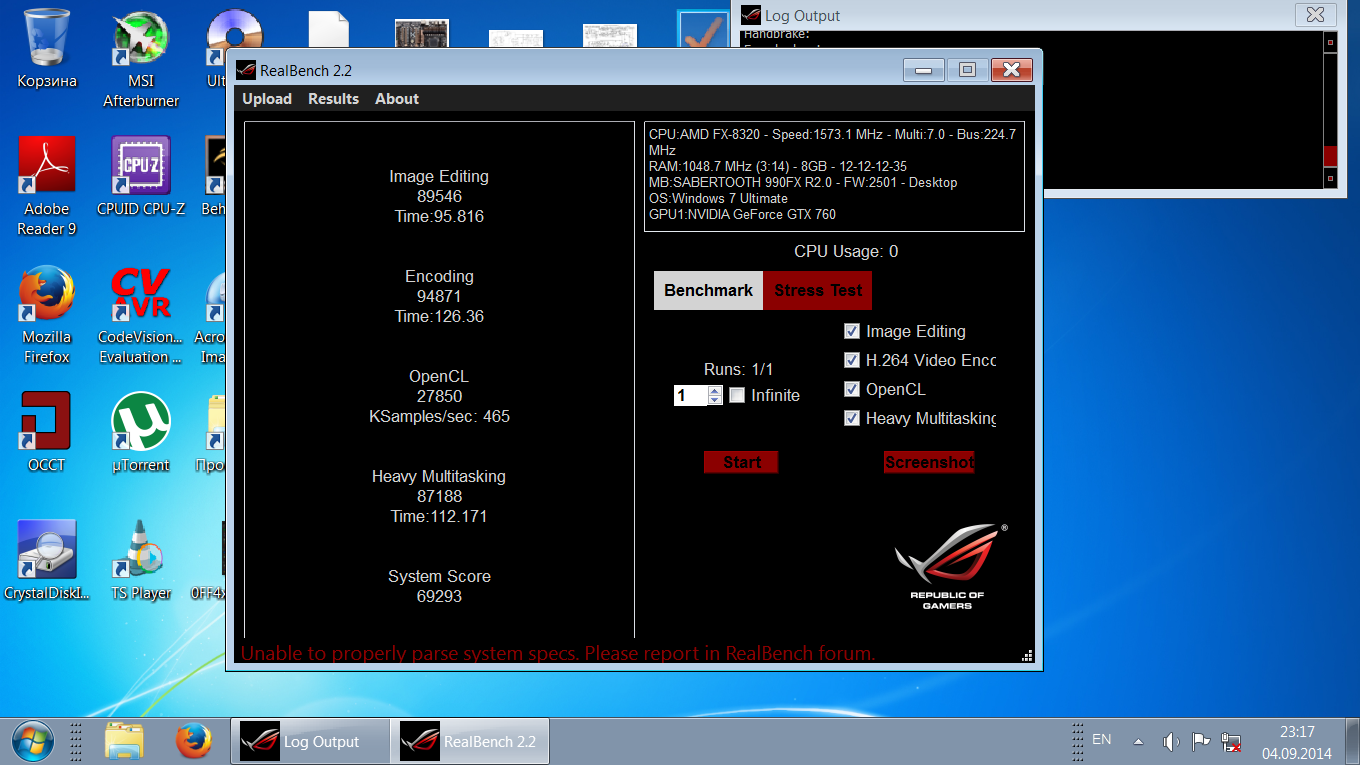Open Adobe Reader 9 desktop shortcut
The image size is (1360, 765).
pyautogui.click(x=47, y=187)
